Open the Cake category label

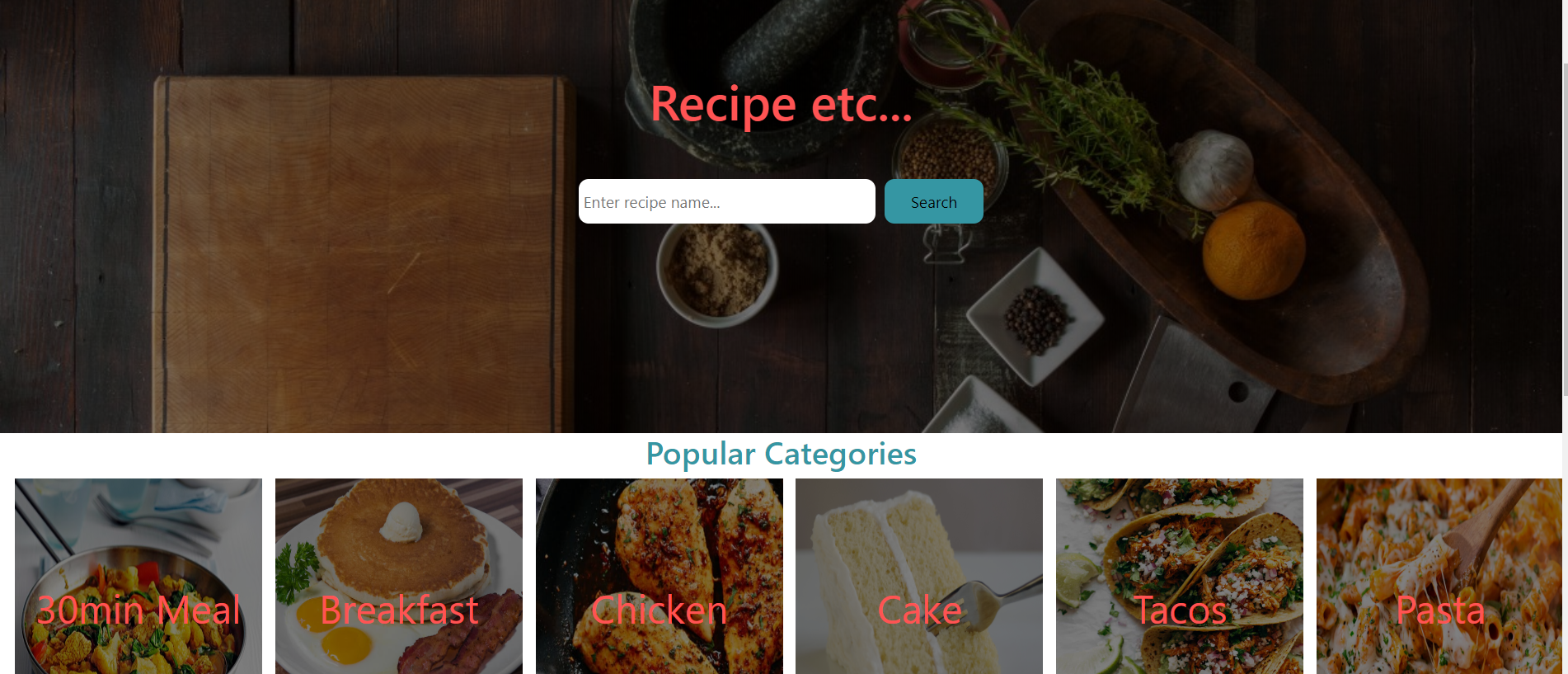[919, 610]
